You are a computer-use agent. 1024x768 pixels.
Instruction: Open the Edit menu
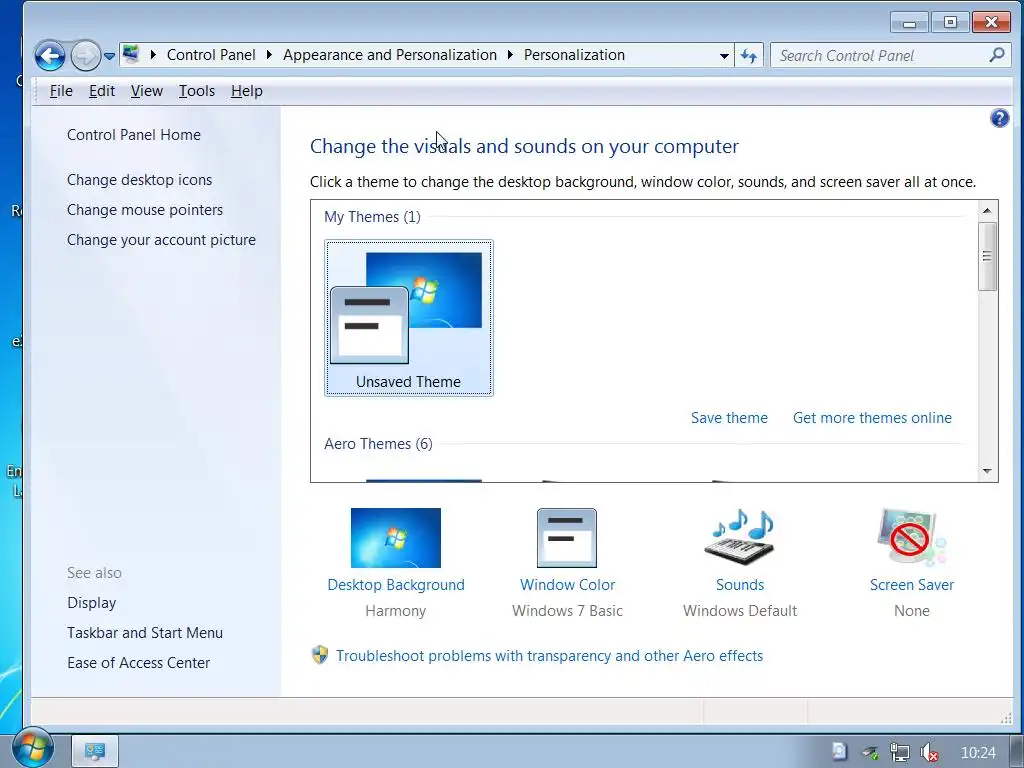[x=102, y=91]
